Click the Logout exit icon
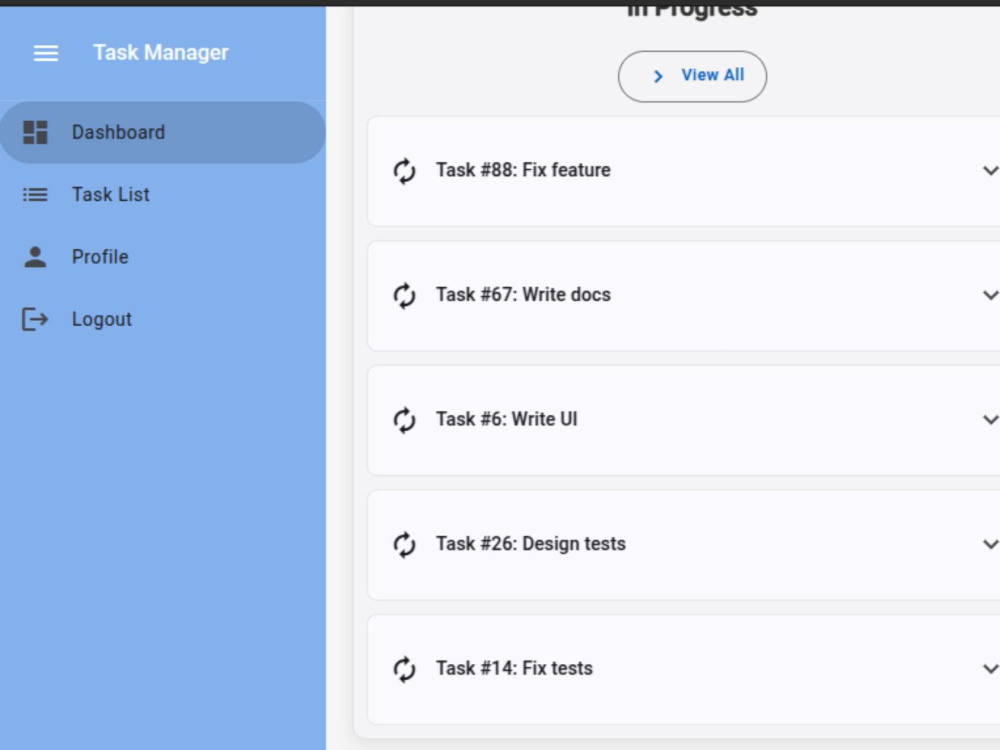 click(x=35, y=319)
